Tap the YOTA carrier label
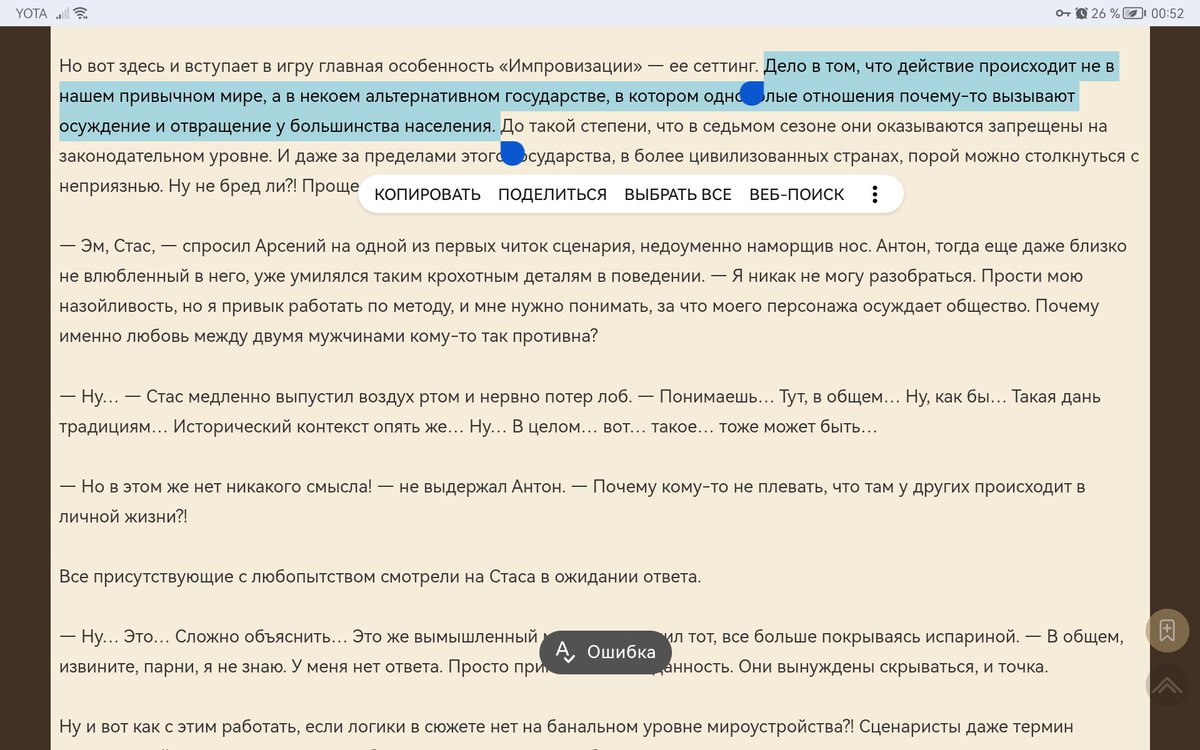This screenshot has width=1200, height=750. (x=31, y=13)
